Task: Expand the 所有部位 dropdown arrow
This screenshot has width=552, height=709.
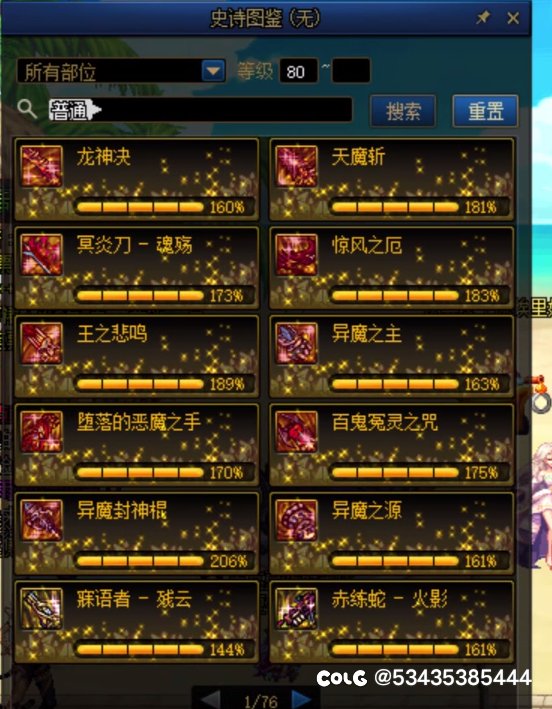Action: point(213,71)
